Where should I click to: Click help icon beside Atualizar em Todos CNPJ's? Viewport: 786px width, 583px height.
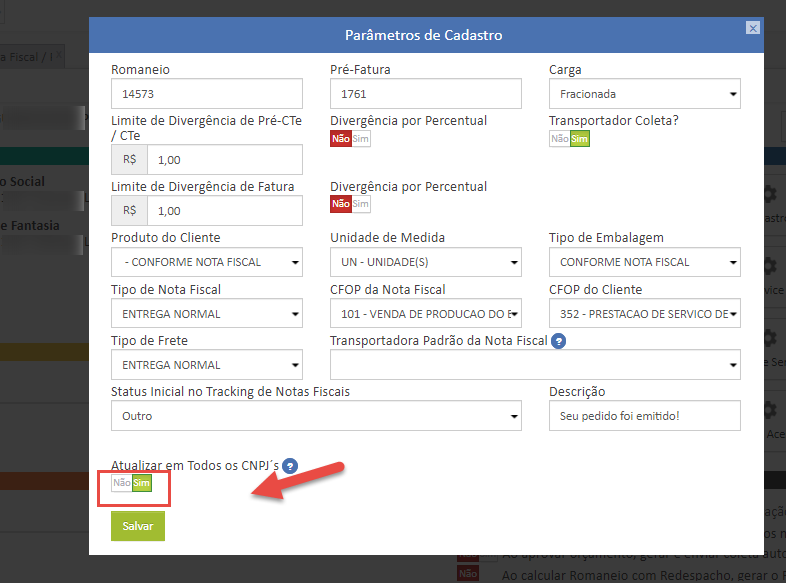(x=290, y=465)
